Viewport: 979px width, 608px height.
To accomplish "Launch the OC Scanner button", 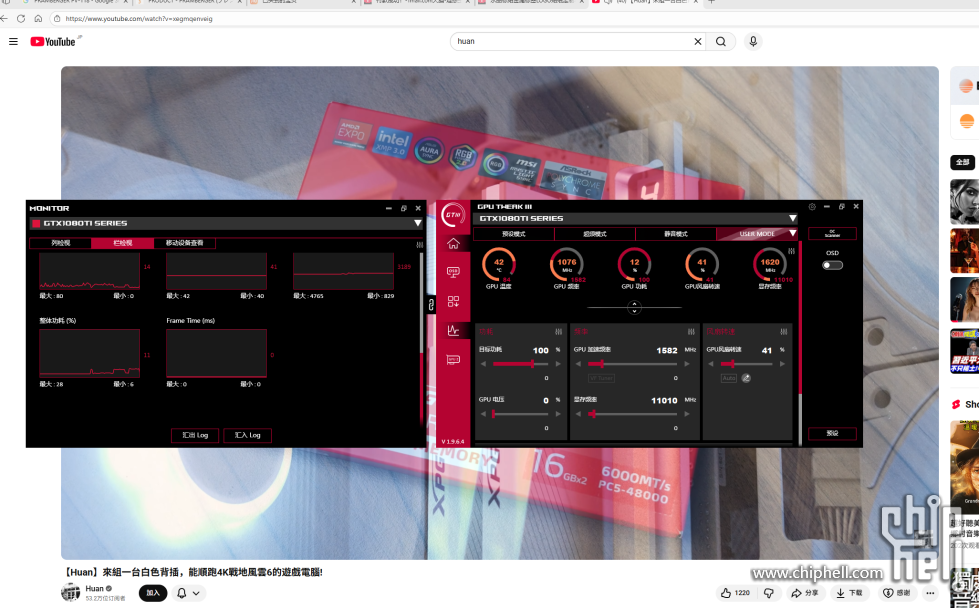I will point(832,234).
